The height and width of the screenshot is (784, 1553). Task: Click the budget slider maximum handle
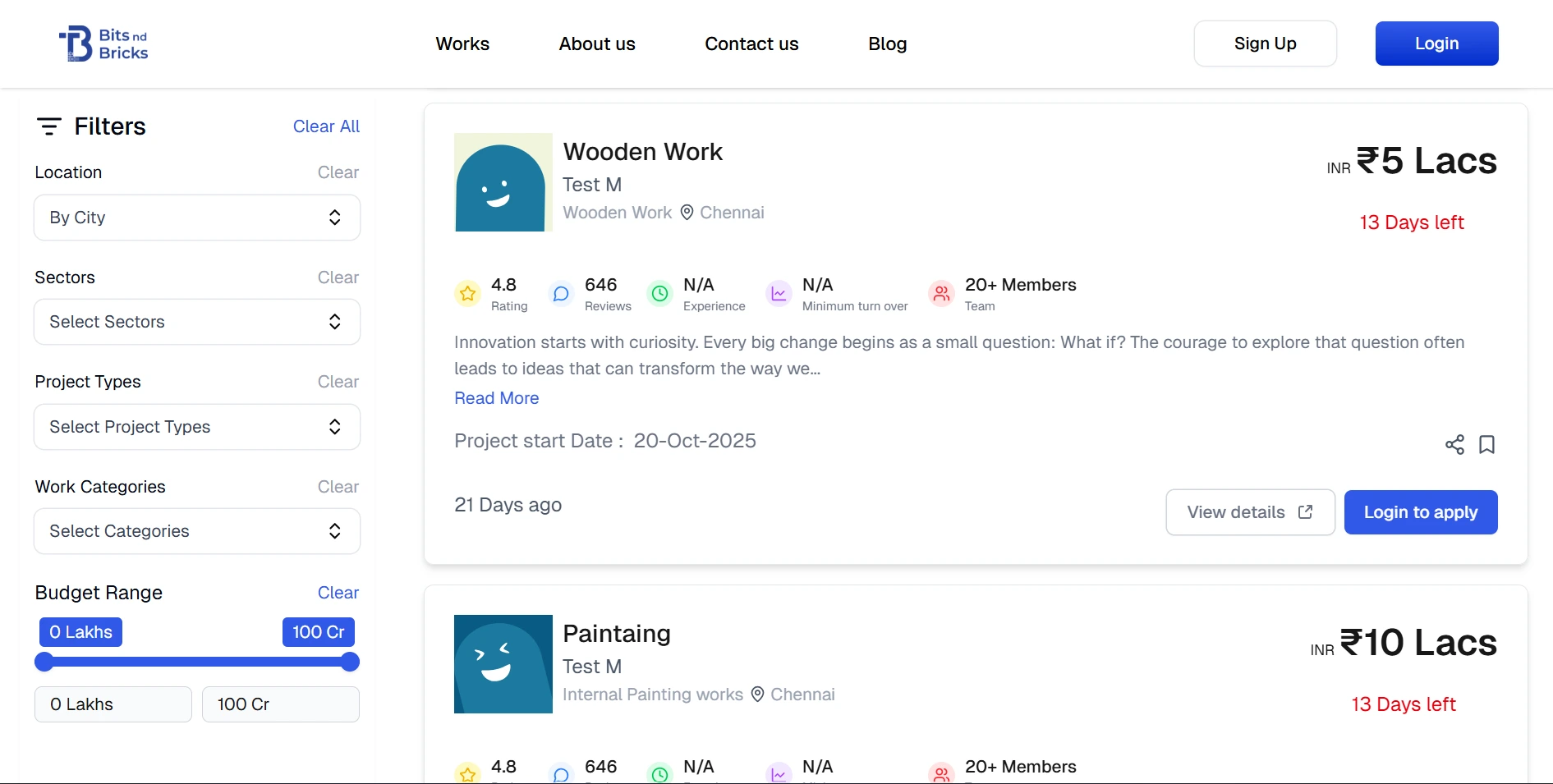pyautogui.click(x=350, y=662)
